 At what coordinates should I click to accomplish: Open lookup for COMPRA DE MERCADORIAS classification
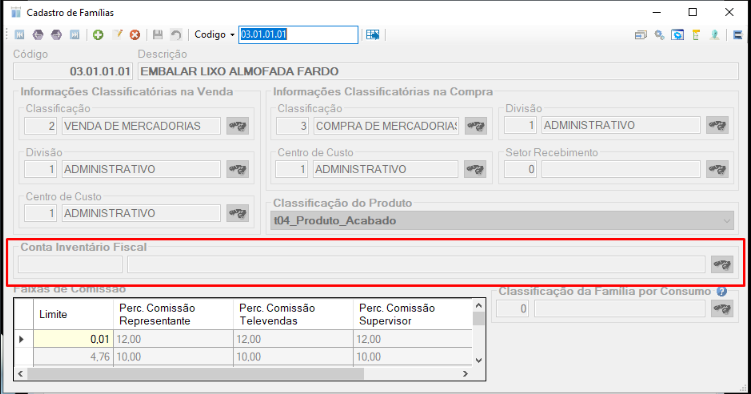476,126
